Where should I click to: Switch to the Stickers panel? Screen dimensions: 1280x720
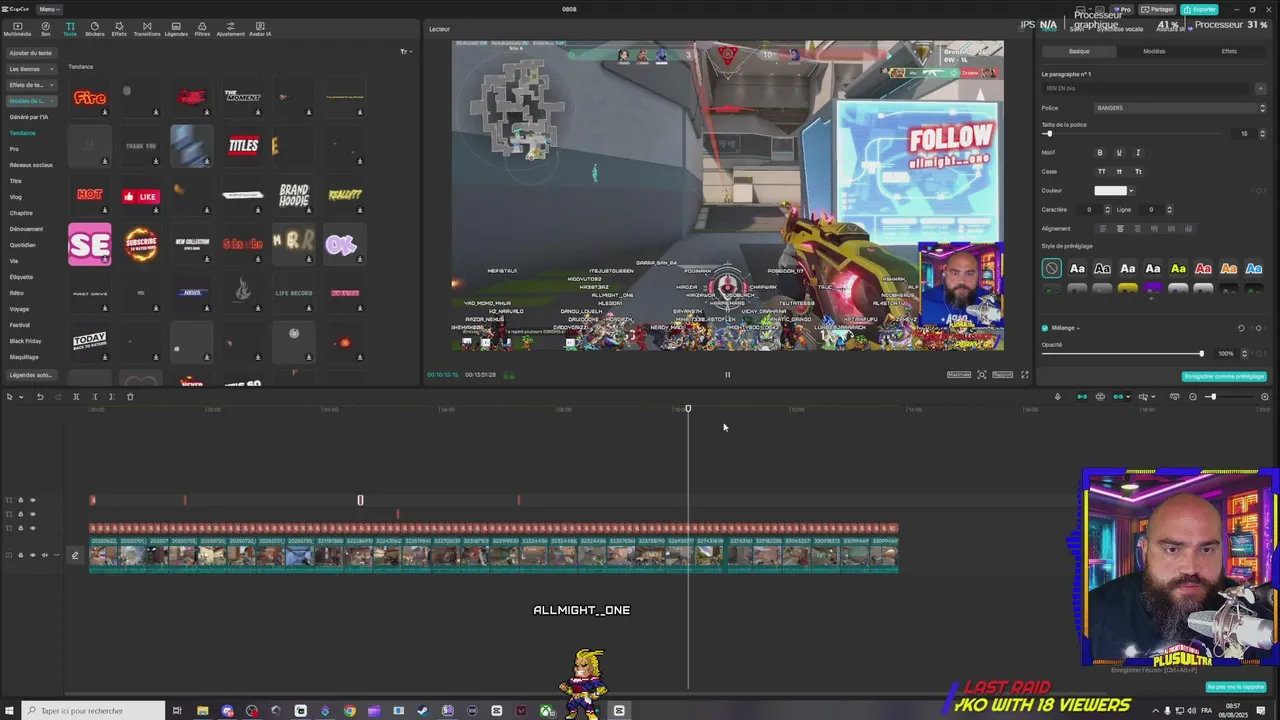pos(94,29)
